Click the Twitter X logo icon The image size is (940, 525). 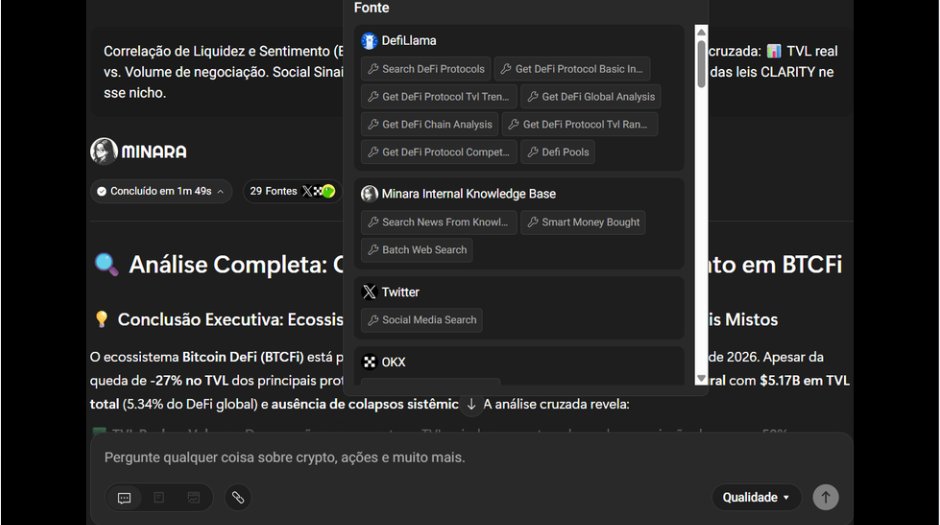tap(369, 292)
